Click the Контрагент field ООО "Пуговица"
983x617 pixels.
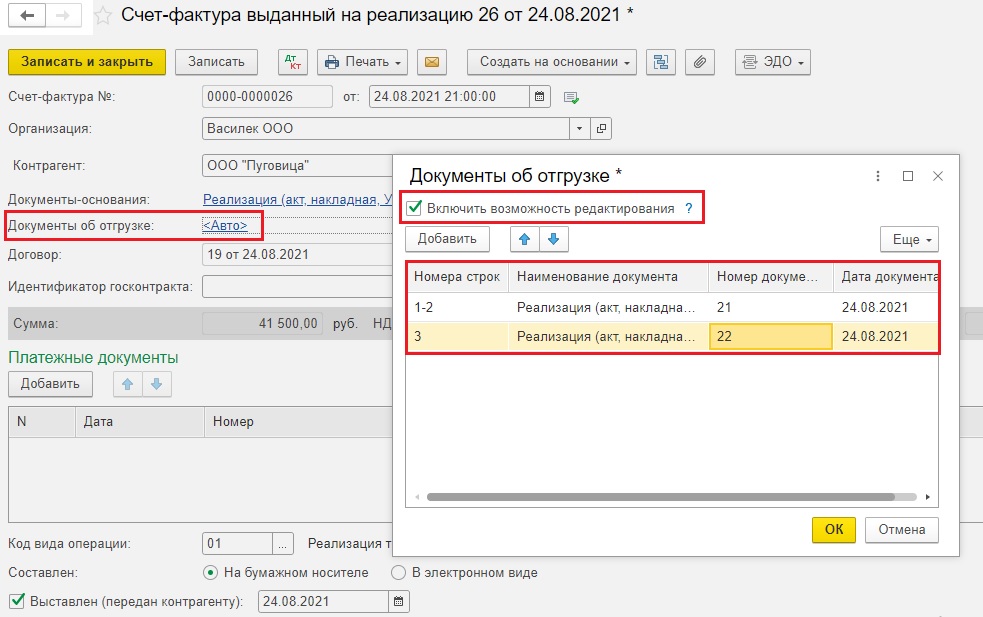pyautogui.click(x=298, y=166)
